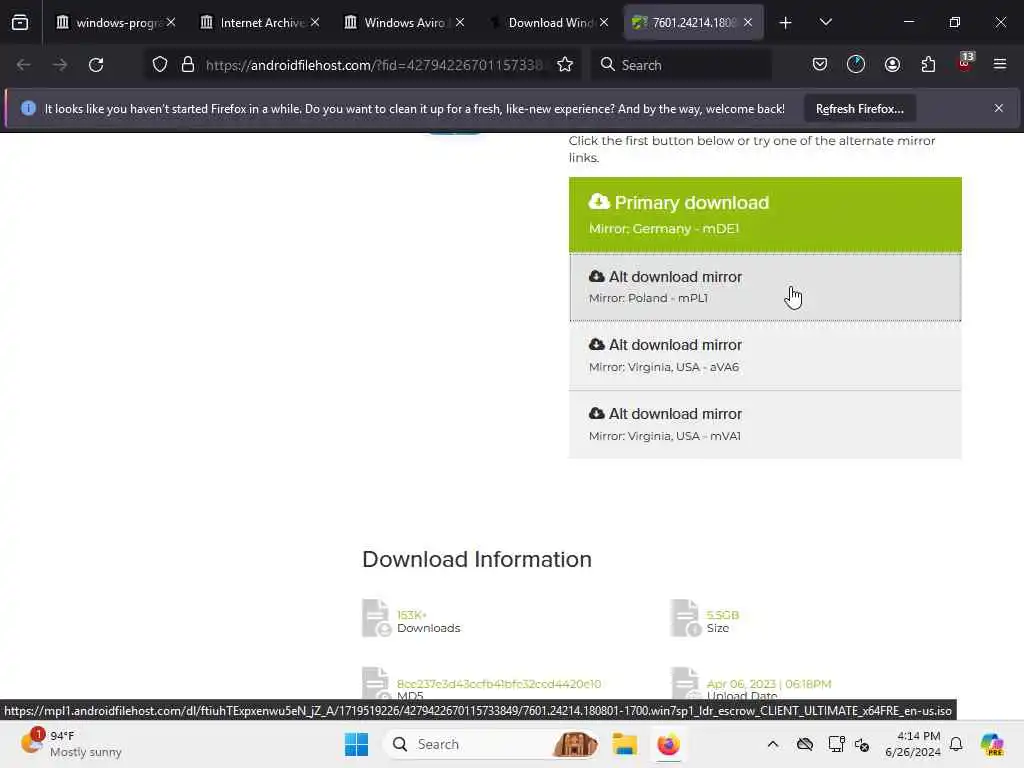Reload the current page

tap(96, 65)
